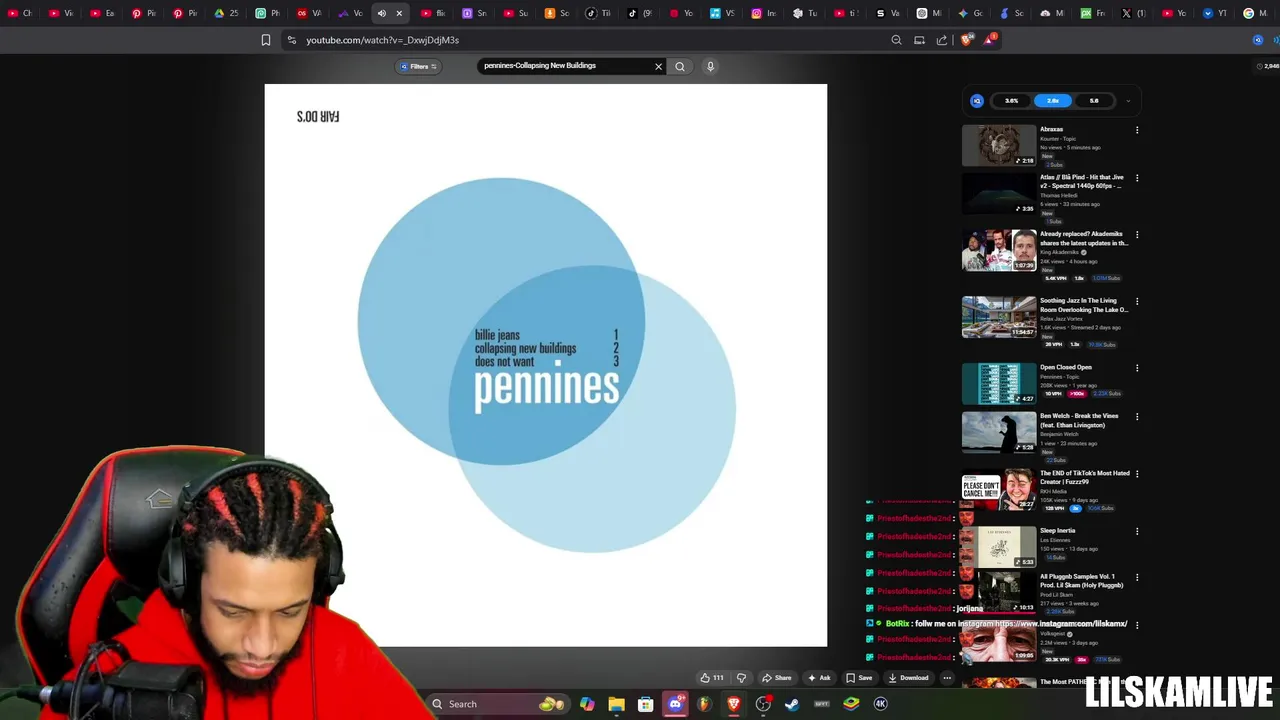Open the Abraxas suggested video title
The height and width of the screenshot is (720, 1280).
tap(1051, 129)
